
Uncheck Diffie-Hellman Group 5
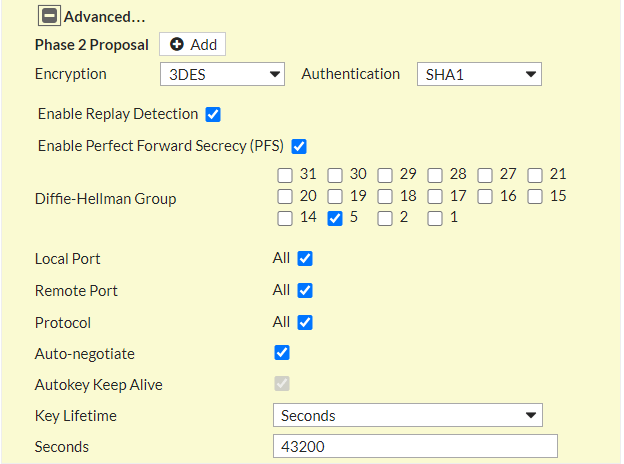[335, 218]
